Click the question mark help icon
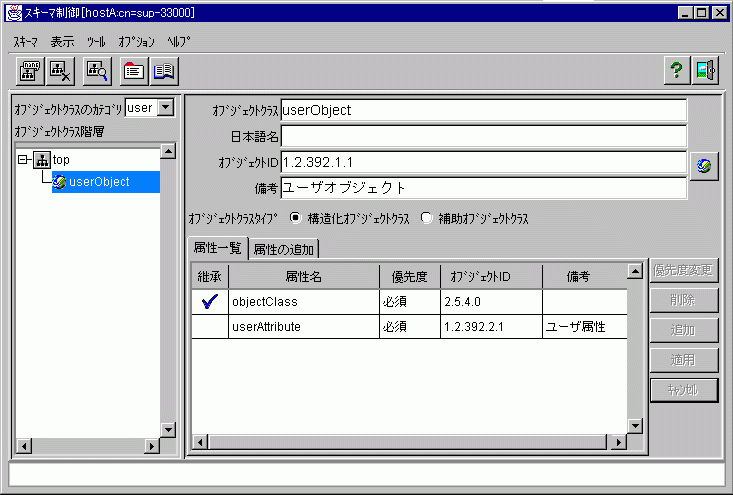The image size is (733, 495). pos(676,71)
